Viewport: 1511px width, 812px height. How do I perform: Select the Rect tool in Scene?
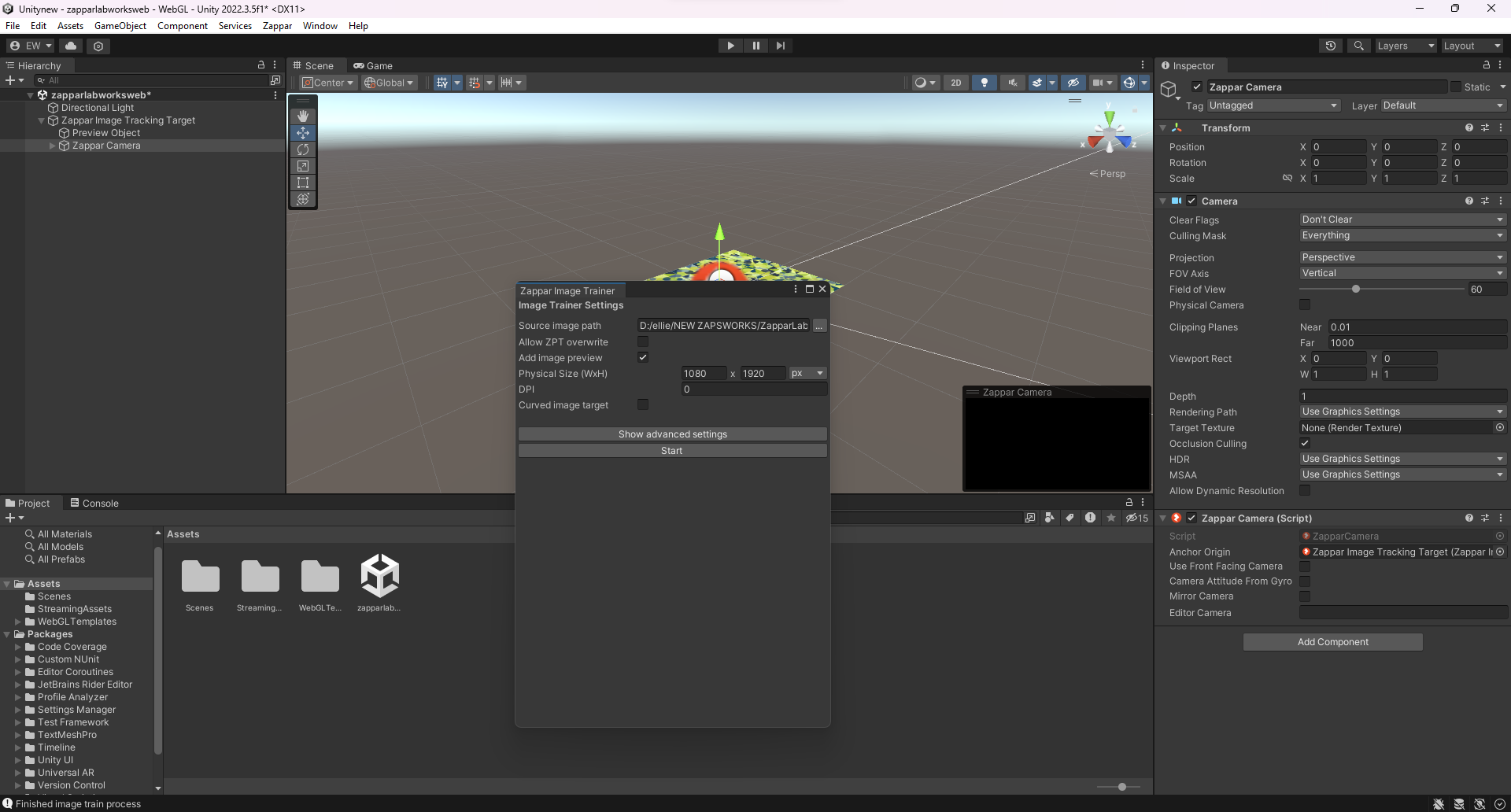tap(303, 183)
